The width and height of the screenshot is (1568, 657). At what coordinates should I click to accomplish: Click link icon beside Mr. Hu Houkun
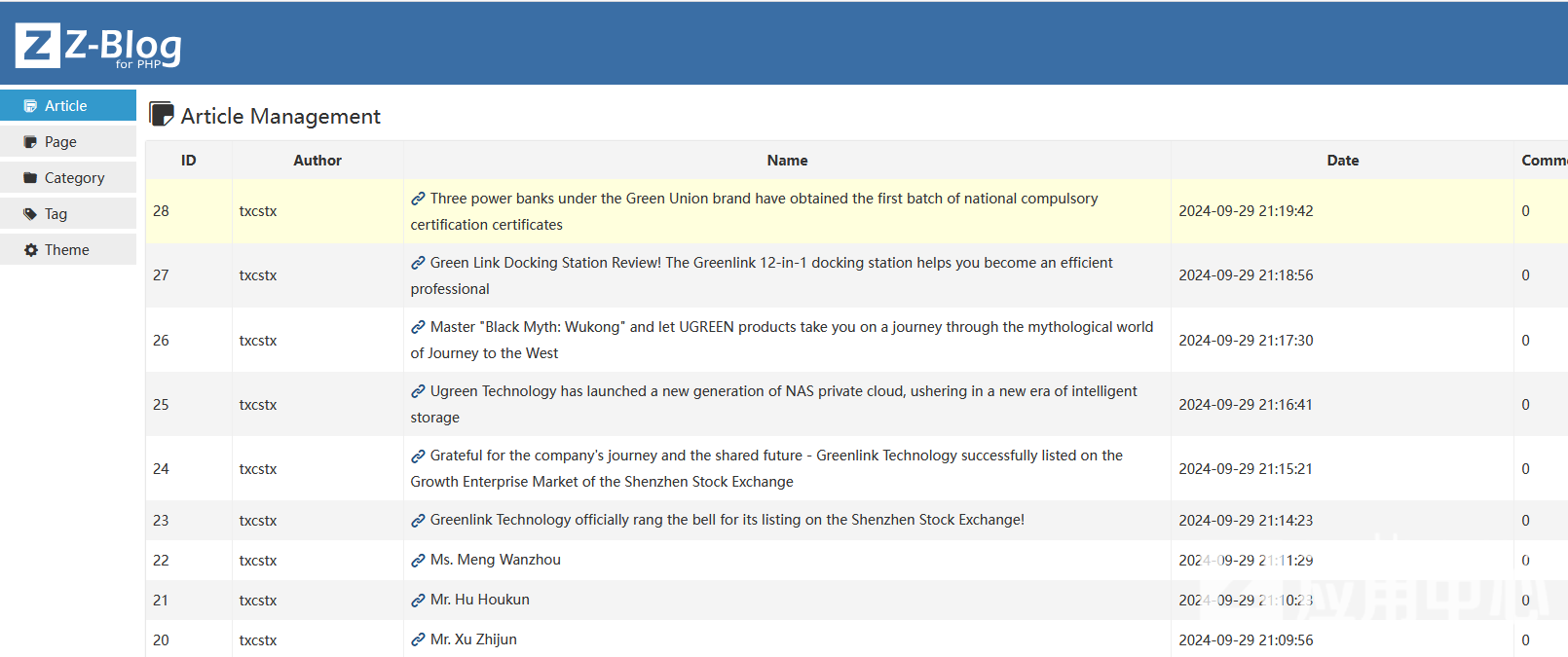(418, 601)
